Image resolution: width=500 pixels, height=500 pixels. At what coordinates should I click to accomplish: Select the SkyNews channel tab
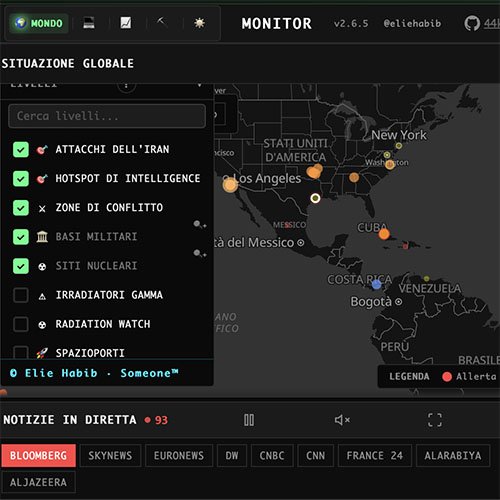(110, 456)
